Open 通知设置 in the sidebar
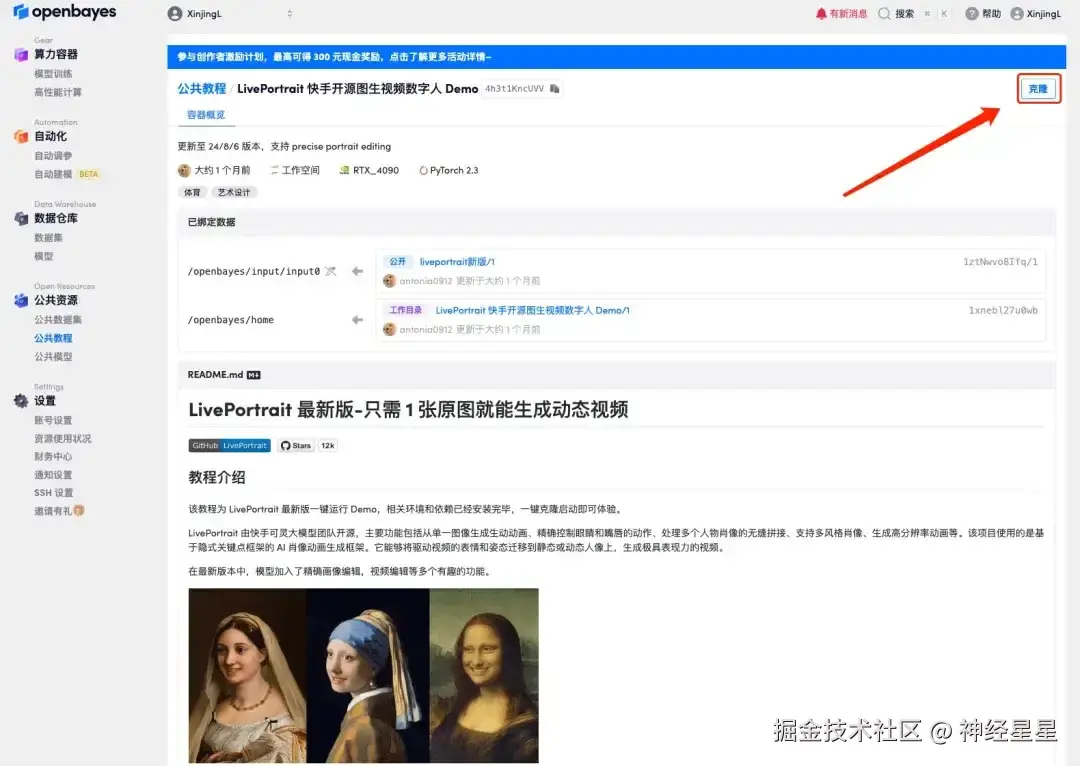Image resolution: width=1080 pixels, height=766 pixels. tap(53, 475)
